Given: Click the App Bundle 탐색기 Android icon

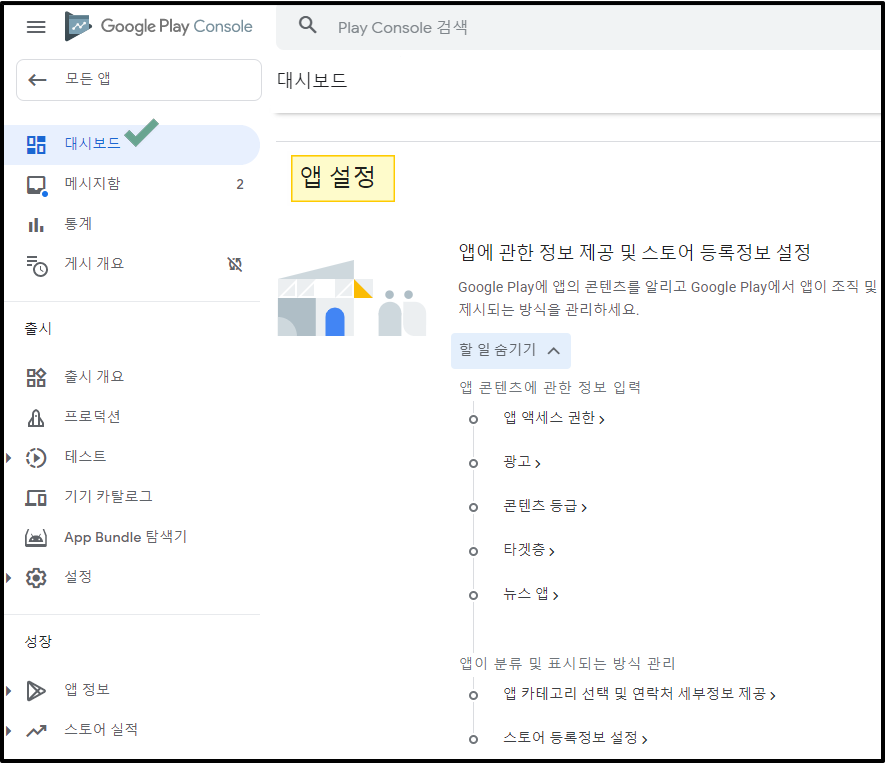Looking at the screenshot, I should tap(36, 538).
